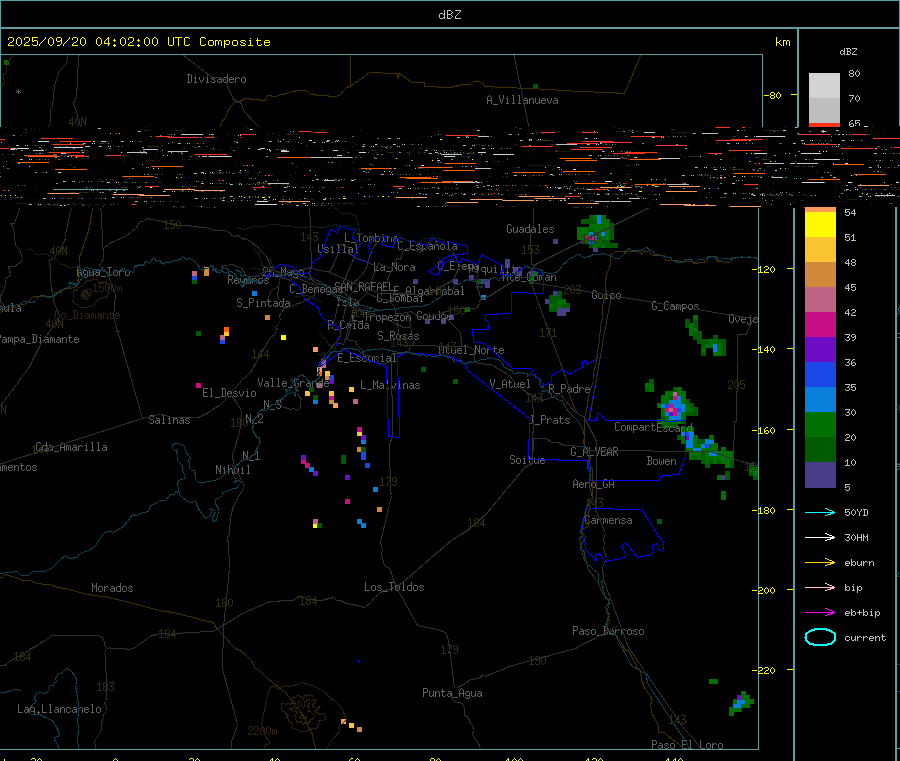Click the pink bip arrow icon

(820, 587)
